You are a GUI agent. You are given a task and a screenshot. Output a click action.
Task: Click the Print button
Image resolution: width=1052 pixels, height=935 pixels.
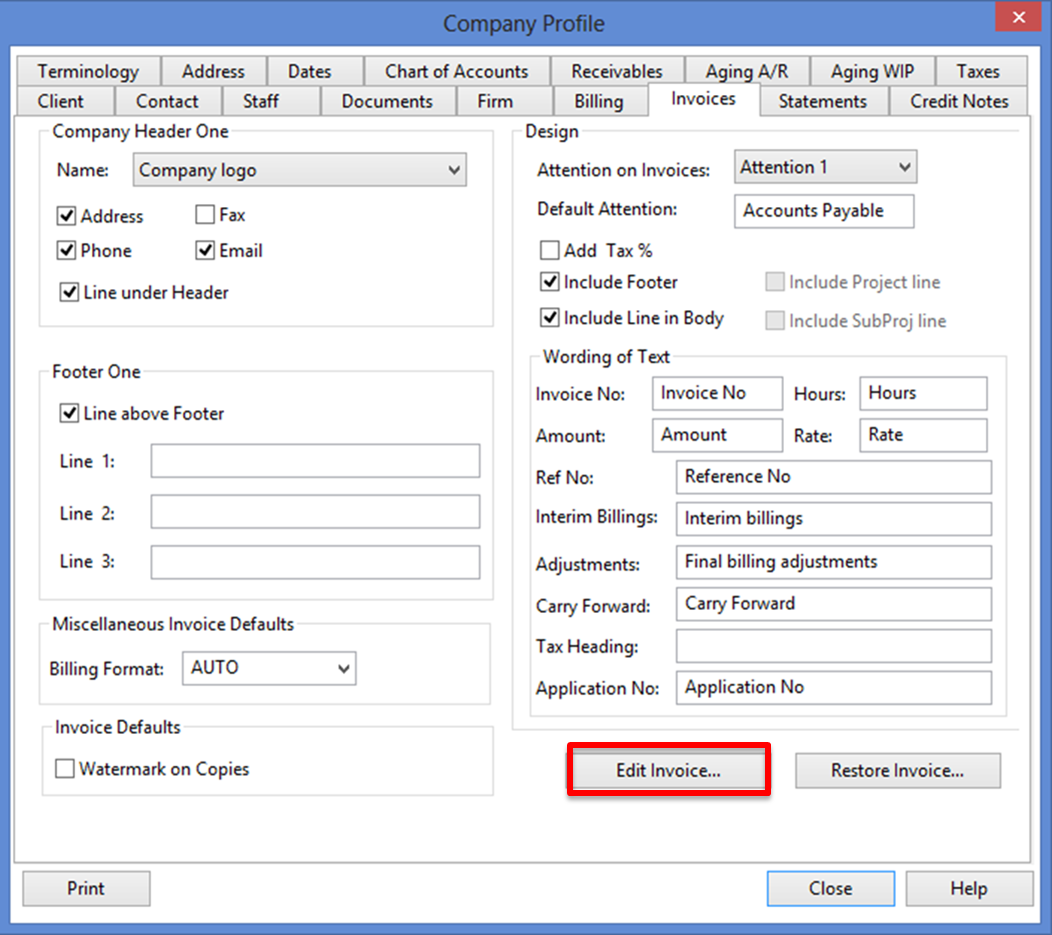[x=86, y=888]
